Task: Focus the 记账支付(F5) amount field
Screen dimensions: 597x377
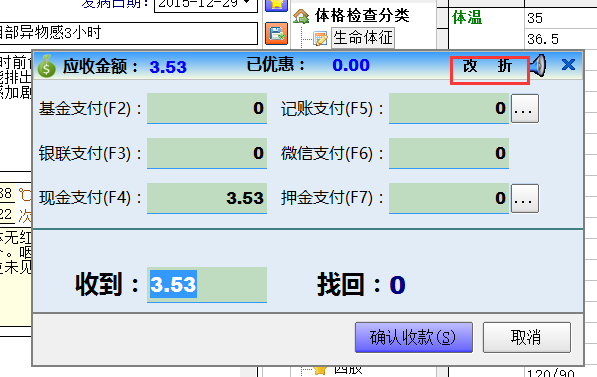Action: click(x=449, y=109)
